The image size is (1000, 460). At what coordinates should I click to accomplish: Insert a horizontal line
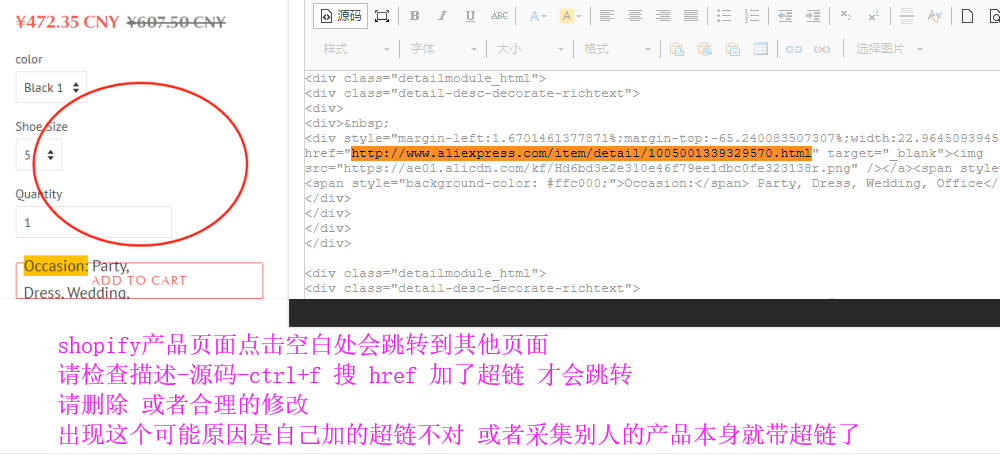pyautogui.click(x=907, y=16)
